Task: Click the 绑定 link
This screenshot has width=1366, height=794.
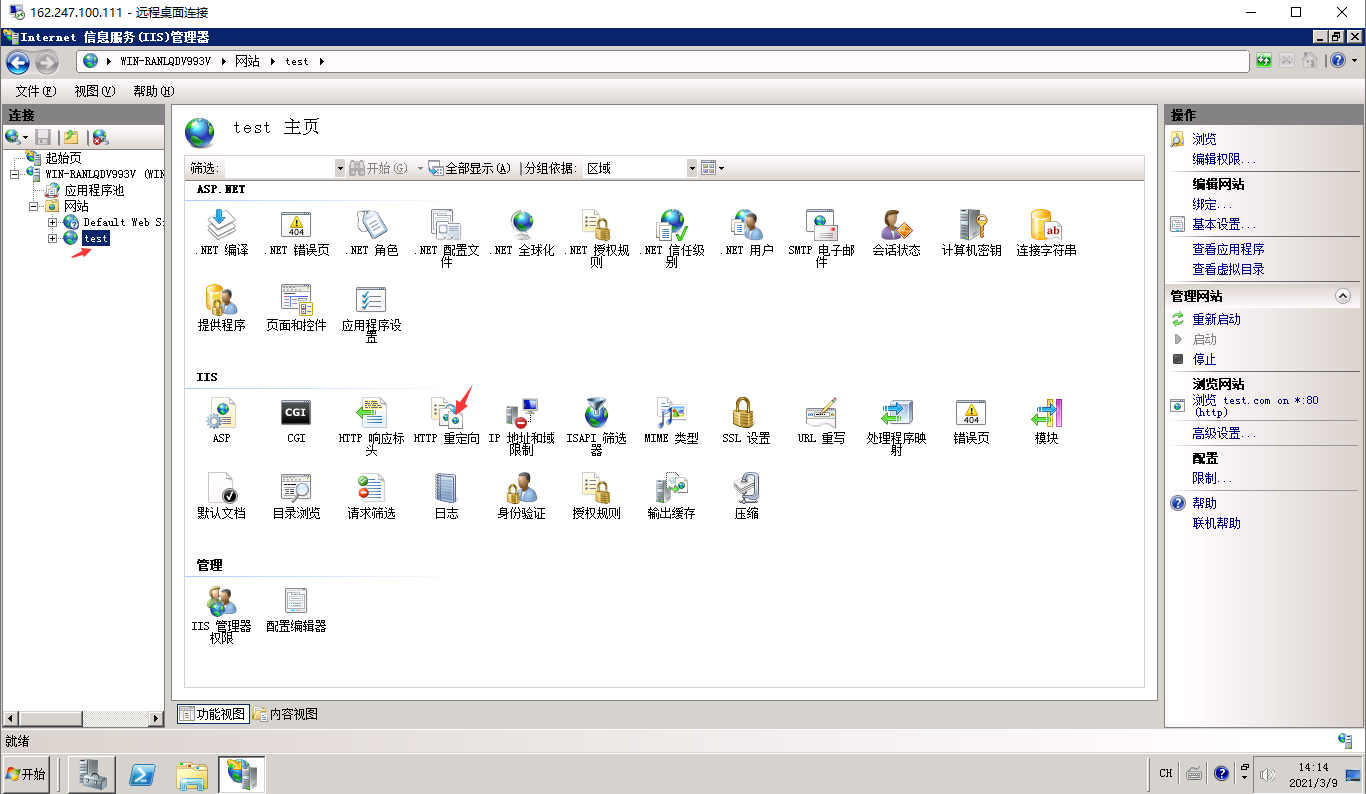Action: 1211,204
